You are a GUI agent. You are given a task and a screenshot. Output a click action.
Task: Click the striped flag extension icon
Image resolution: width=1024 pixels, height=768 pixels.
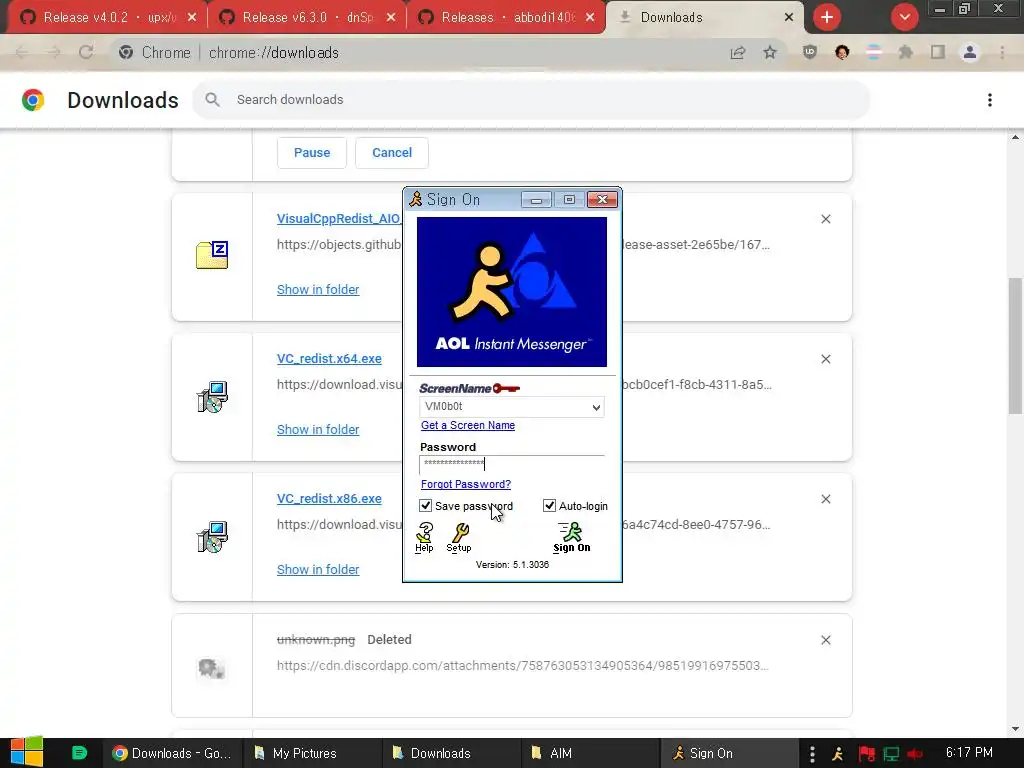click(874, 52)
